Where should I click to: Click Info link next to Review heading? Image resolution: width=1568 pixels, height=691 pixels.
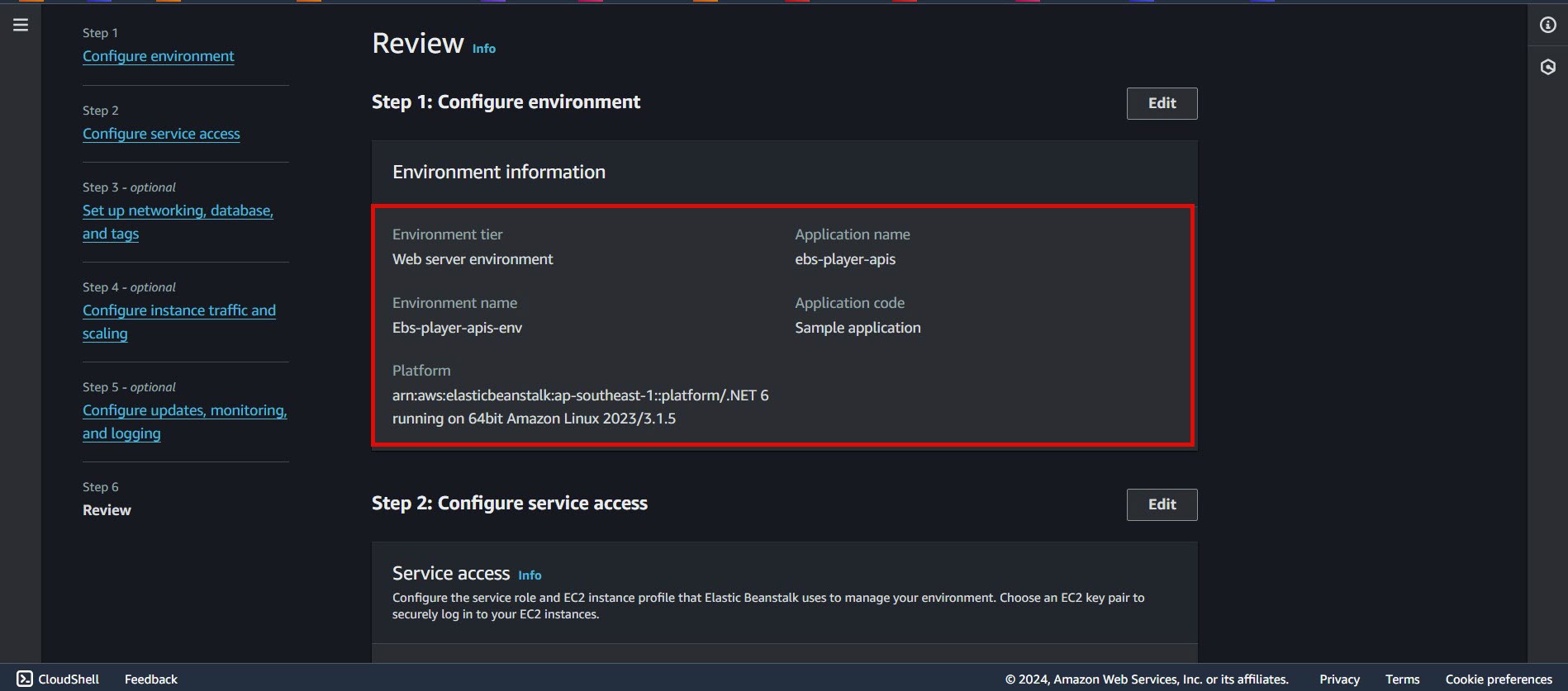click(484, 49)
